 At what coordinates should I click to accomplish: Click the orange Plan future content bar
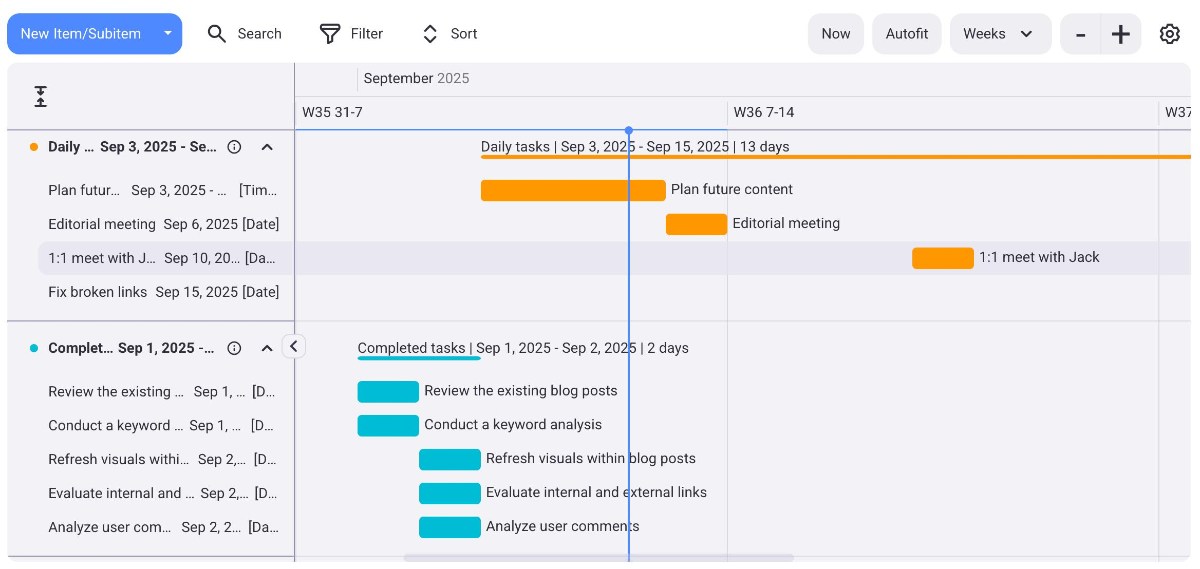pyautogui.click(x=572, y=190)
